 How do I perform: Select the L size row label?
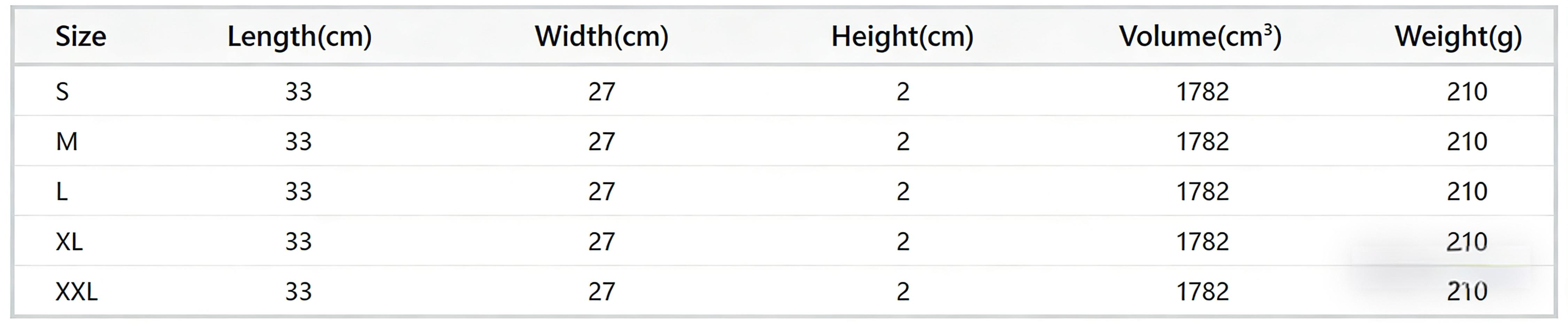62,191
